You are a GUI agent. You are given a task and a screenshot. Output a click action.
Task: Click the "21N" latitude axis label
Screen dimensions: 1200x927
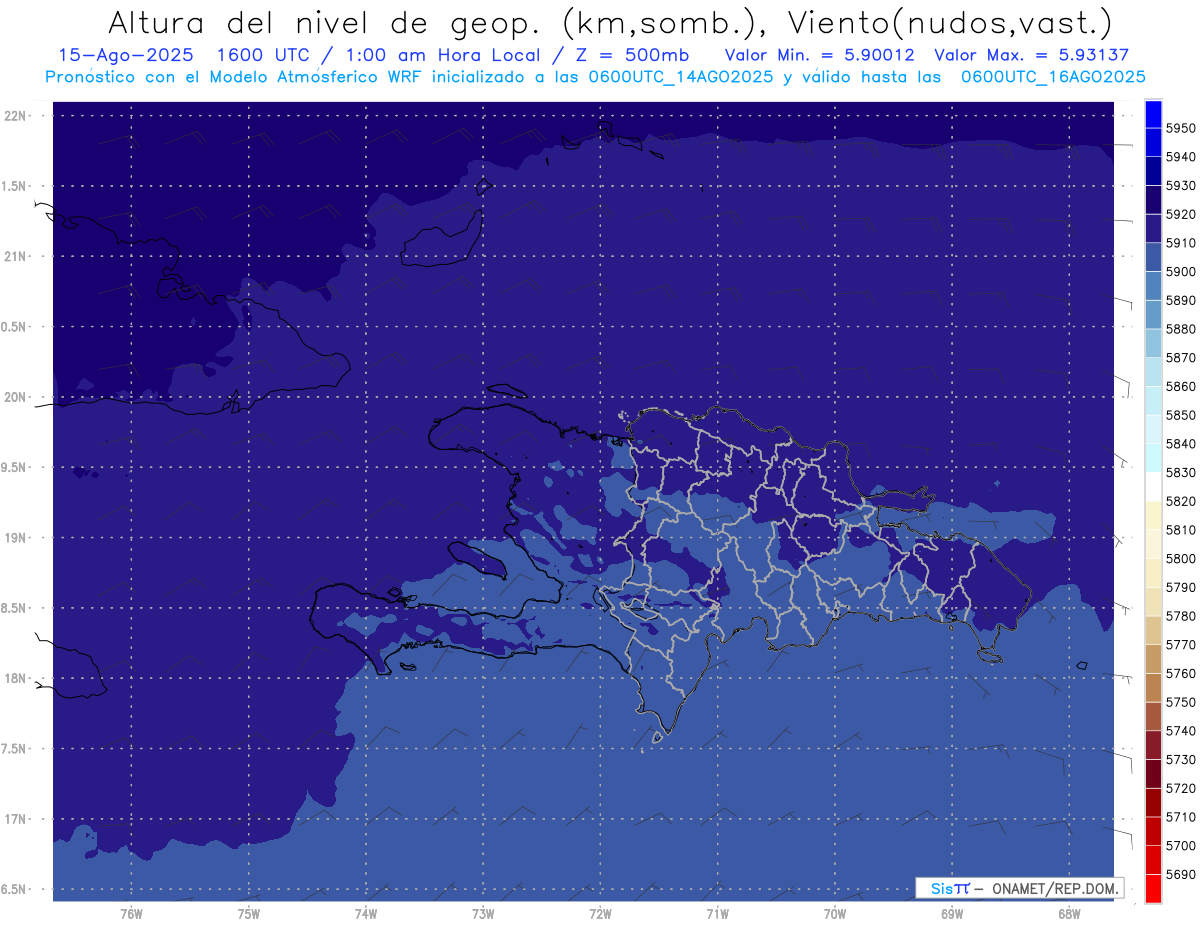point(16,256)
